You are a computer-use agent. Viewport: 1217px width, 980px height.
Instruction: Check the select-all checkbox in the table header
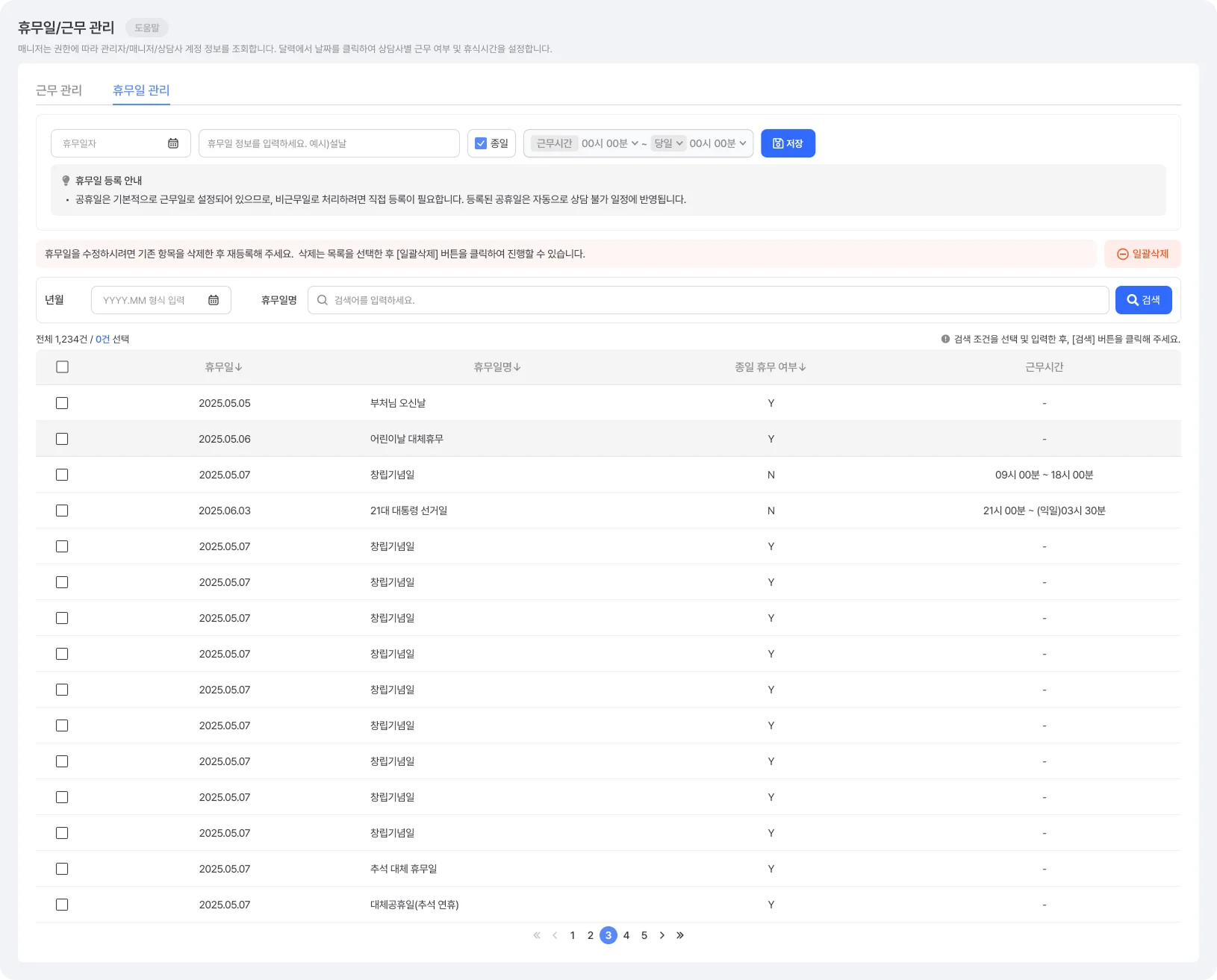pyautogui.click(x=62, y=366)
